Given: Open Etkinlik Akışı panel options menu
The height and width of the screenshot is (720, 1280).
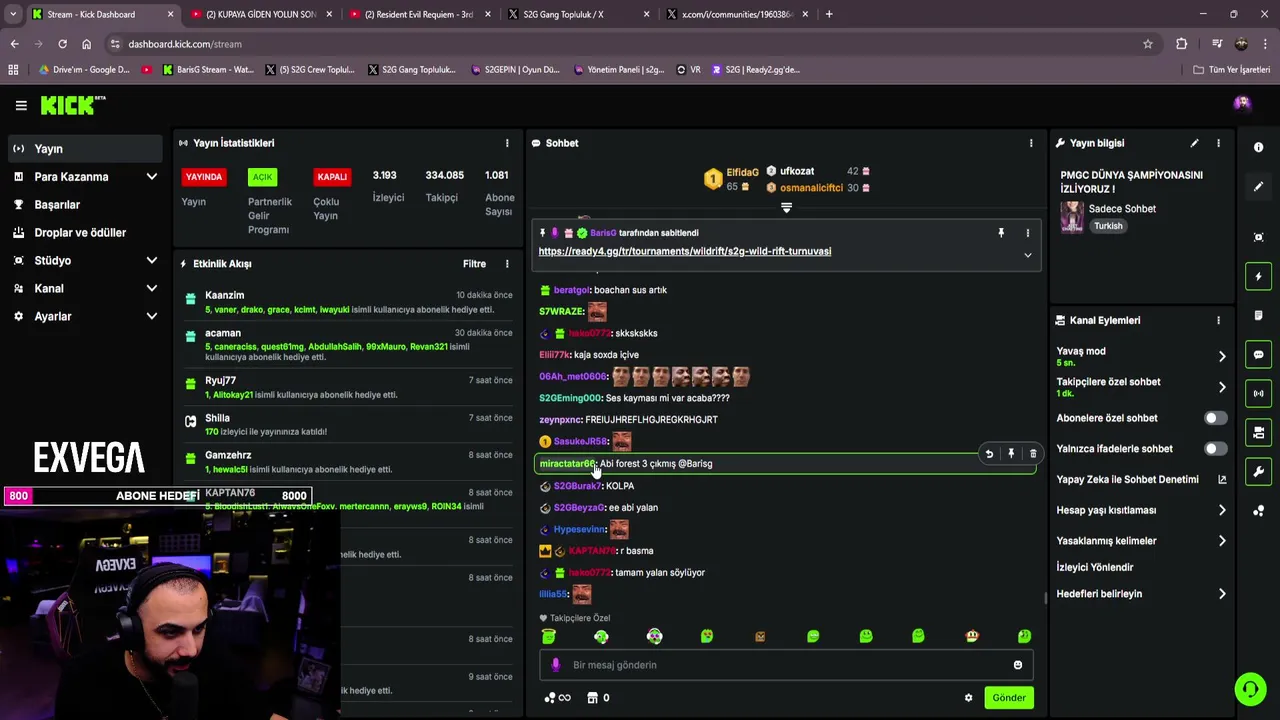Looking at the screenshot, I should coord(507,264).
